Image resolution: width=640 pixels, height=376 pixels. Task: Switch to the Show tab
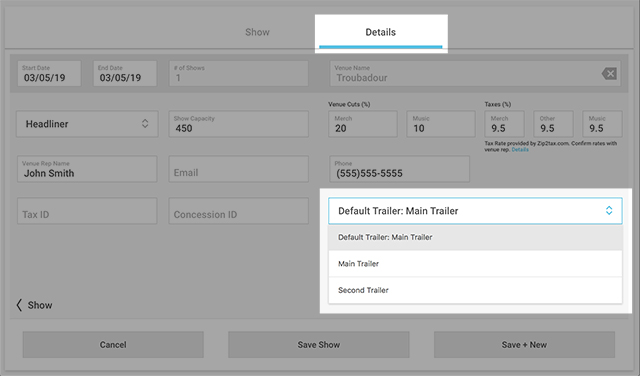coord(257,32)
